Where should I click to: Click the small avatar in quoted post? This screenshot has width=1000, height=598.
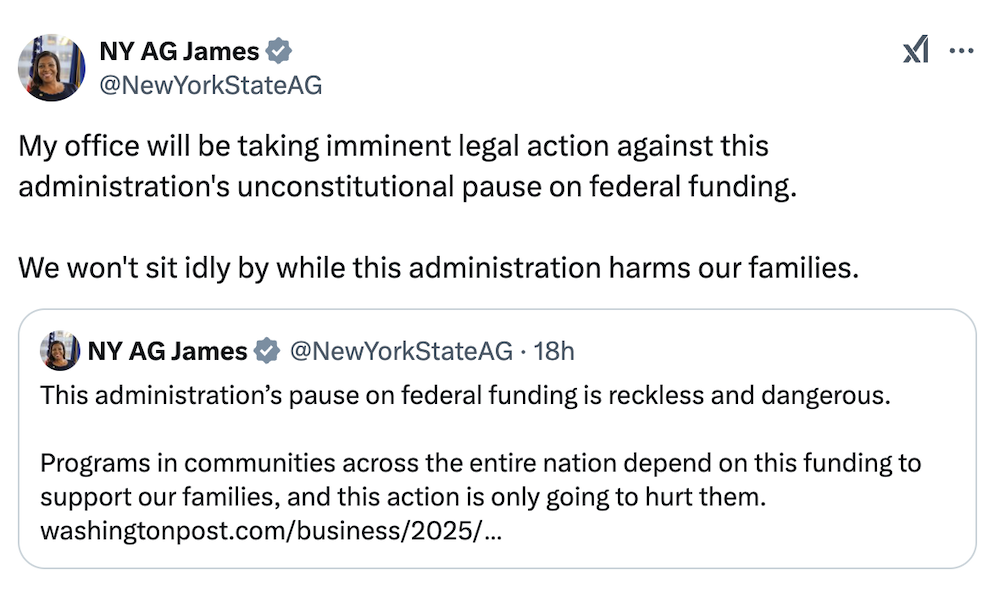(x=60, y=351)
